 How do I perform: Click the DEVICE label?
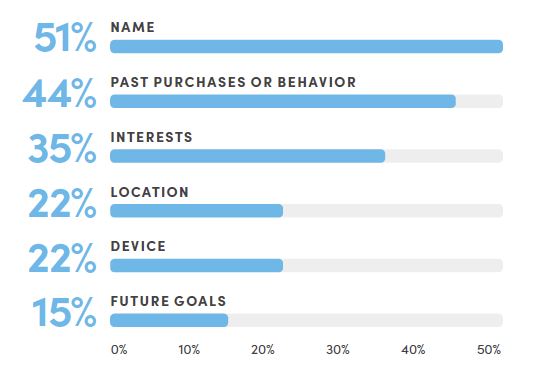click(138, 246)
